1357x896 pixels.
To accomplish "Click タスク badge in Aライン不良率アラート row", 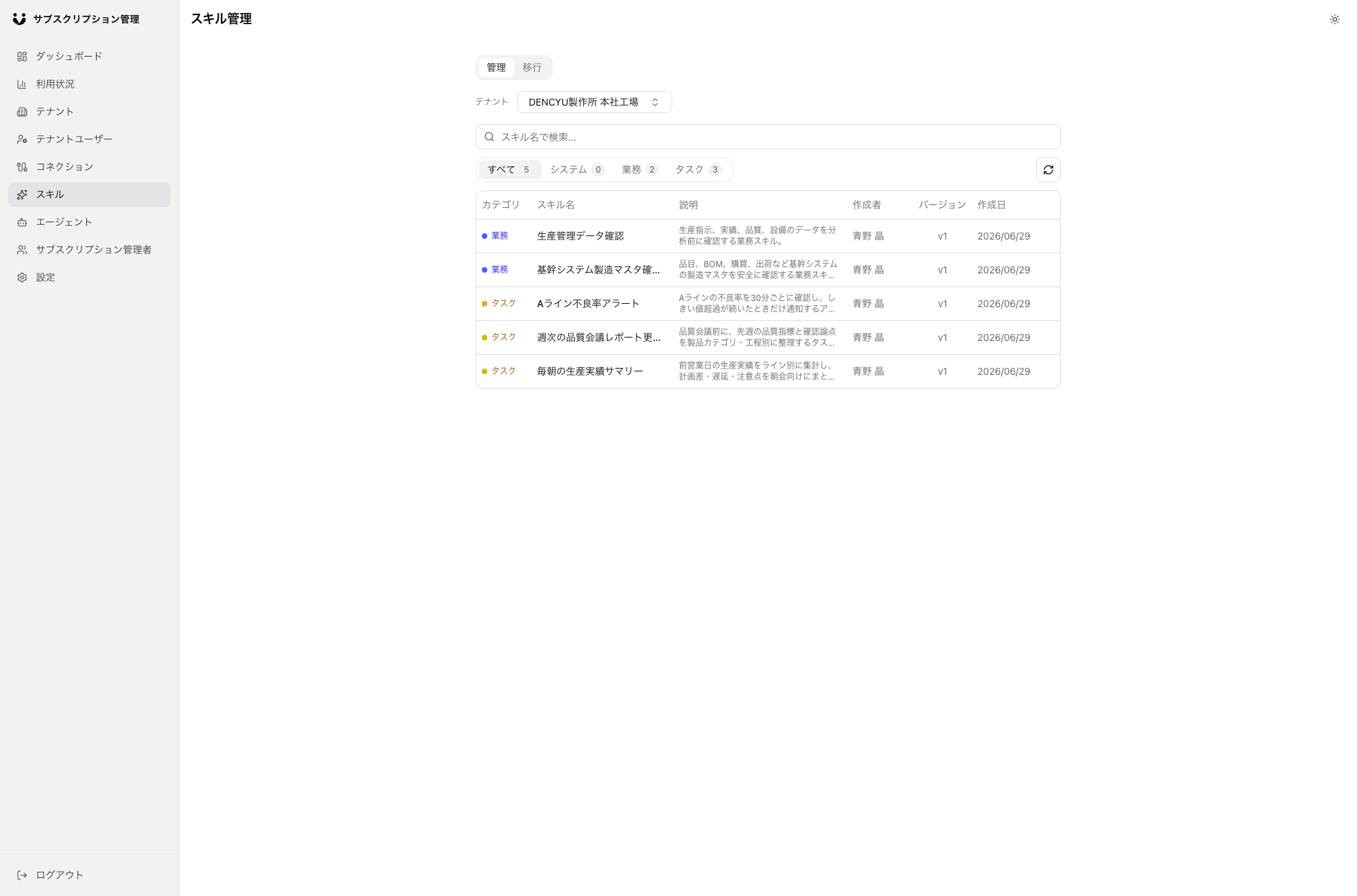I will click(499, 304).
